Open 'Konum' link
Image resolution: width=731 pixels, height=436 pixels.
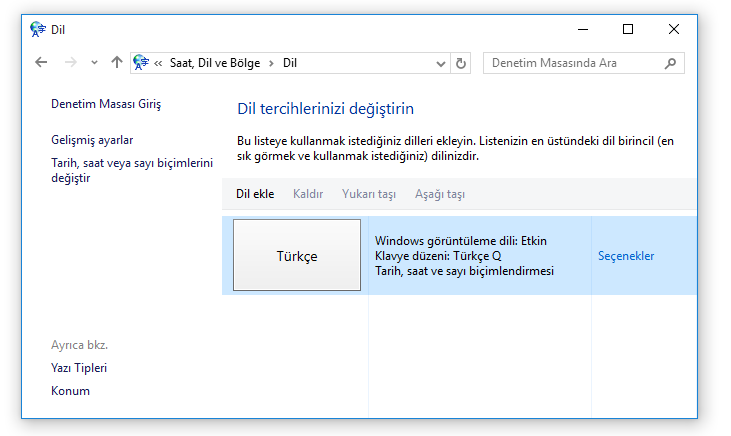(70, 391)
